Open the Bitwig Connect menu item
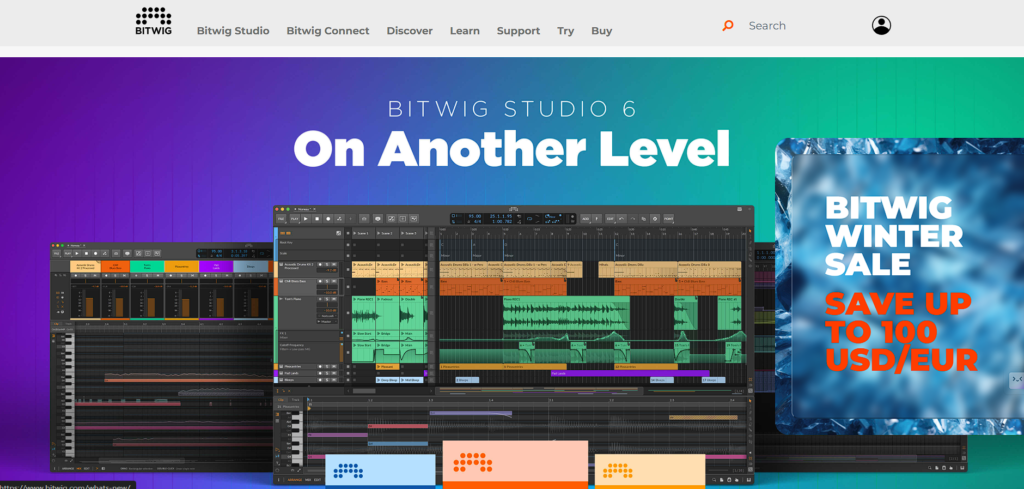The height and width of the screenshot is (489, 1024). tap(328, 31)
